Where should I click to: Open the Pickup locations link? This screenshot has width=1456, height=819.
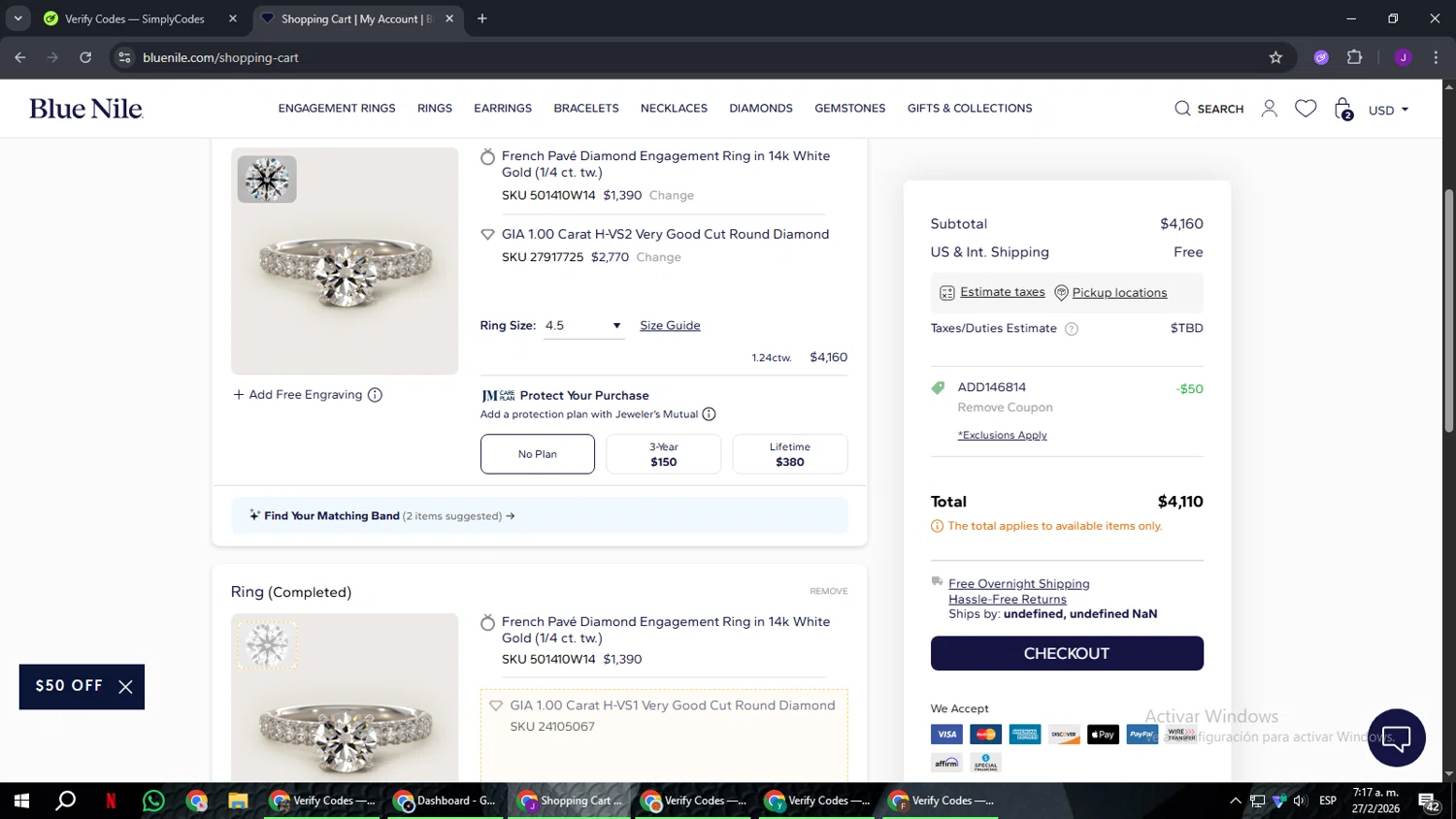pyautogui.click(x=1119, y=293)
